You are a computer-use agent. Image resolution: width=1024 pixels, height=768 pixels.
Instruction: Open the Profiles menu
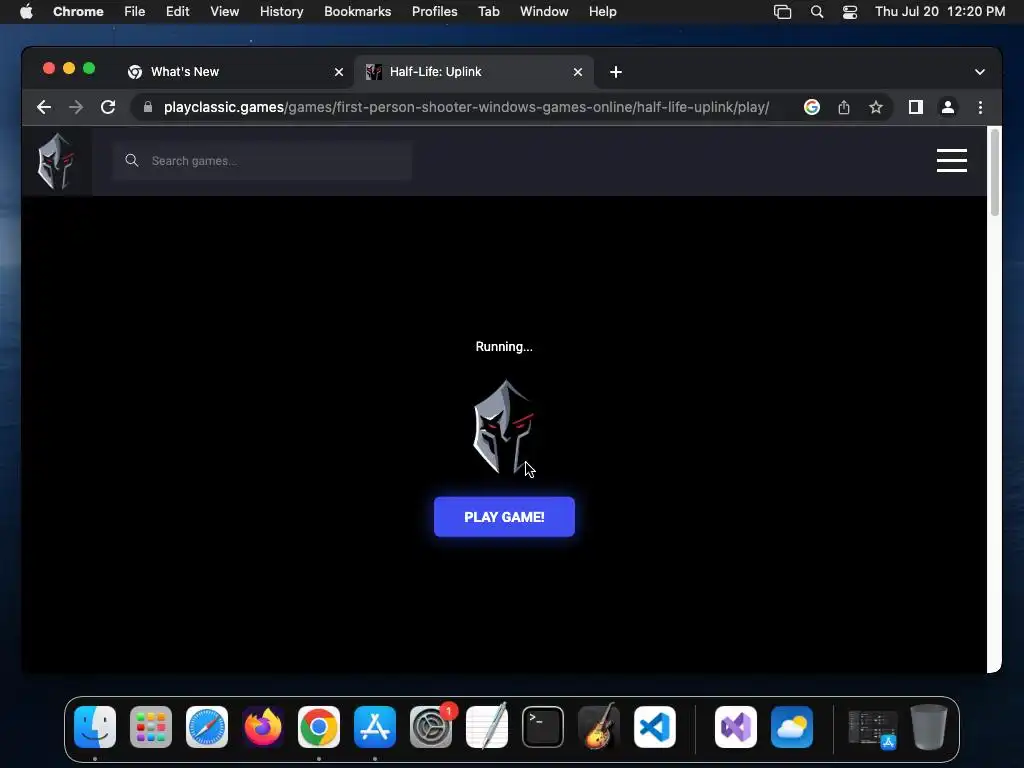click(x=434, y=12)
